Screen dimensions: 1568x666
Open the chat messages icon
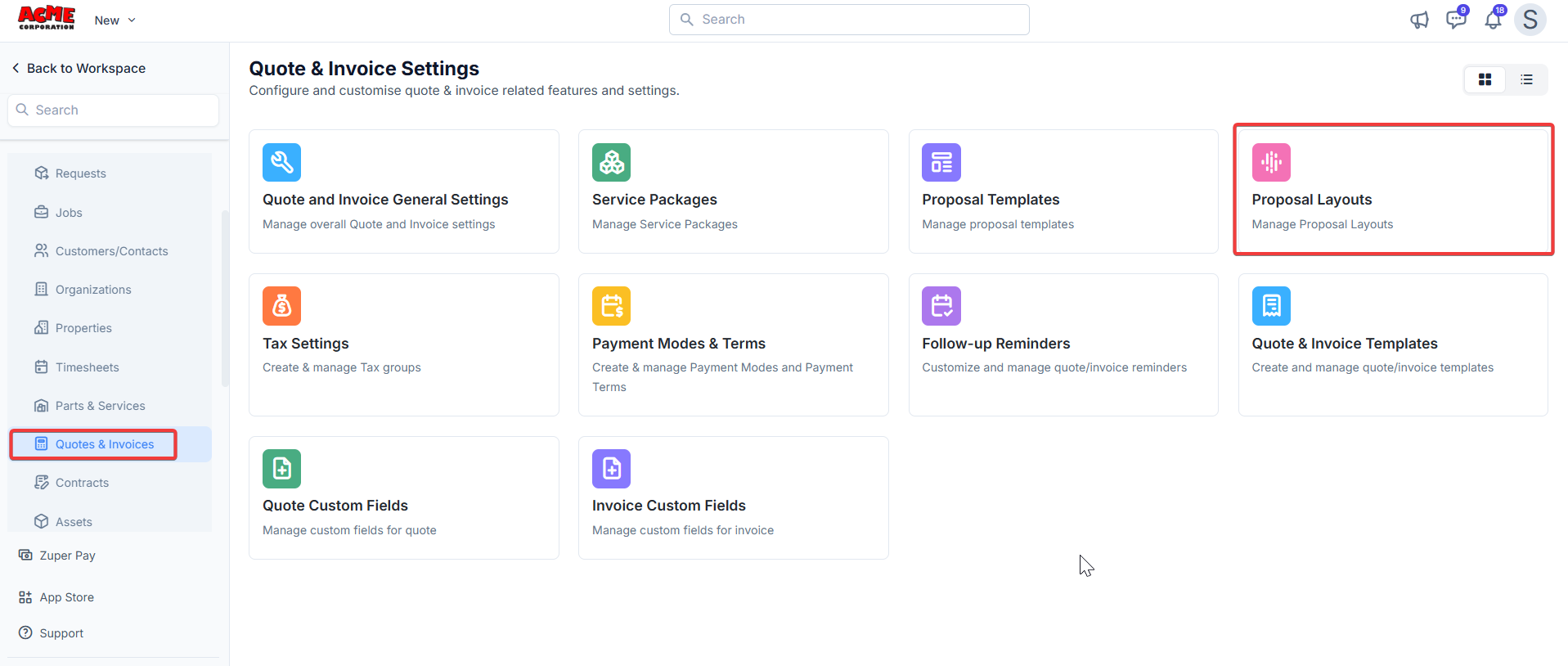pos(1456,18)
